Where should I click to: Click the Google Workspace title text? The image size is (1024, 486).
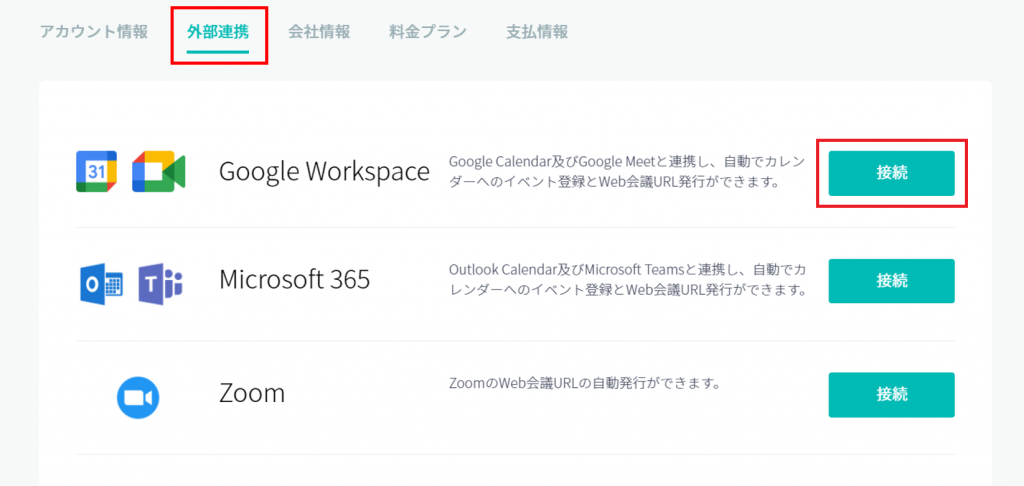(324, 172)
